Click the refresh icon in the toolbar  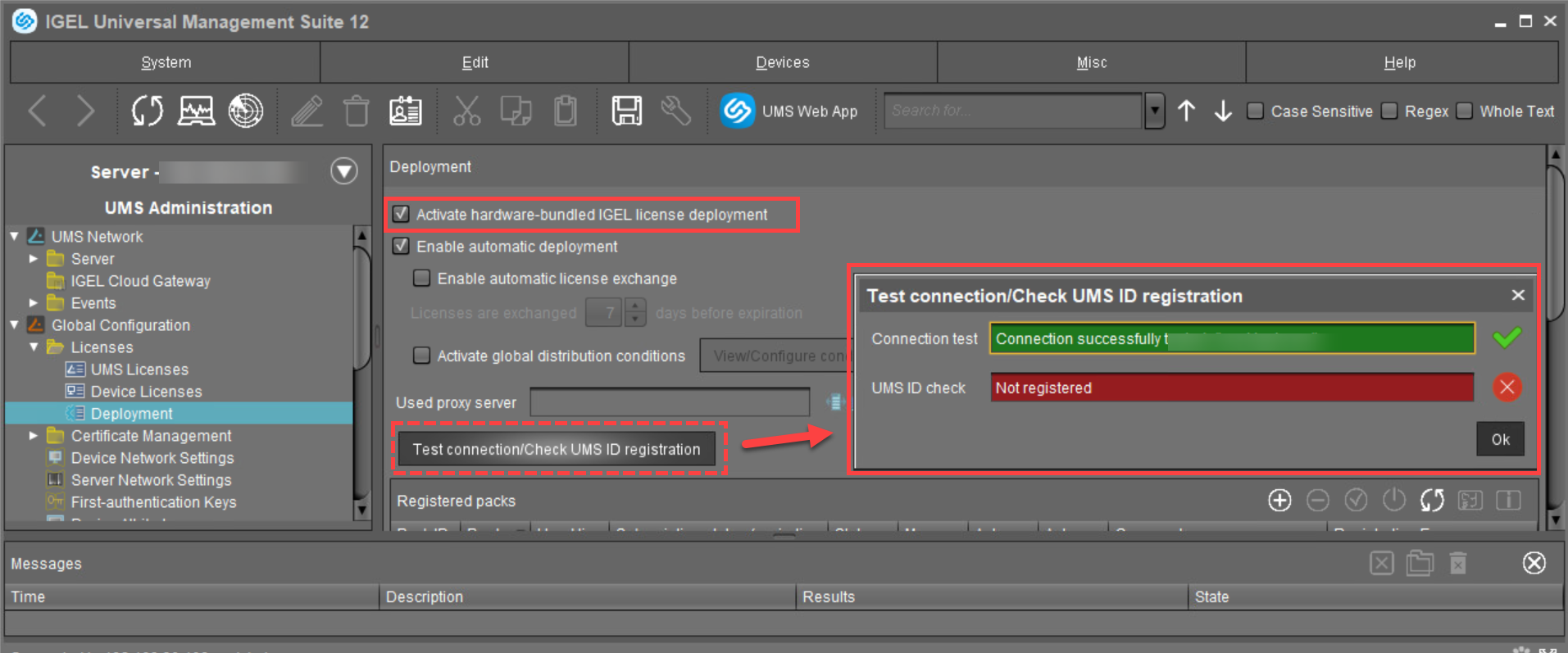(x=148, y=111)
